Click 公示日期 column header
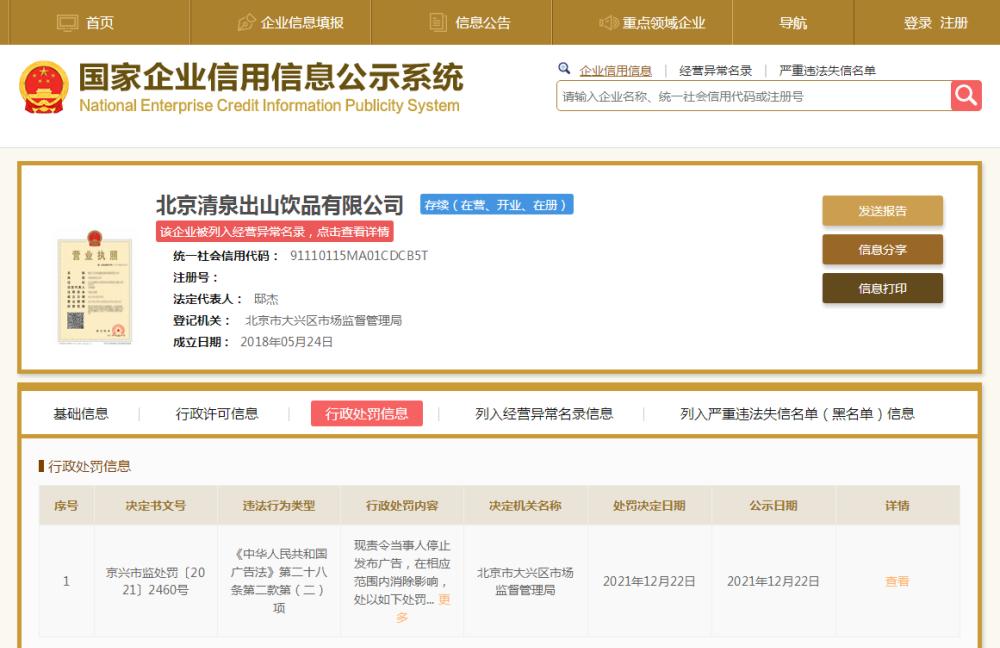Viewport: 1000px width, 648px height. tap(773, 506)
